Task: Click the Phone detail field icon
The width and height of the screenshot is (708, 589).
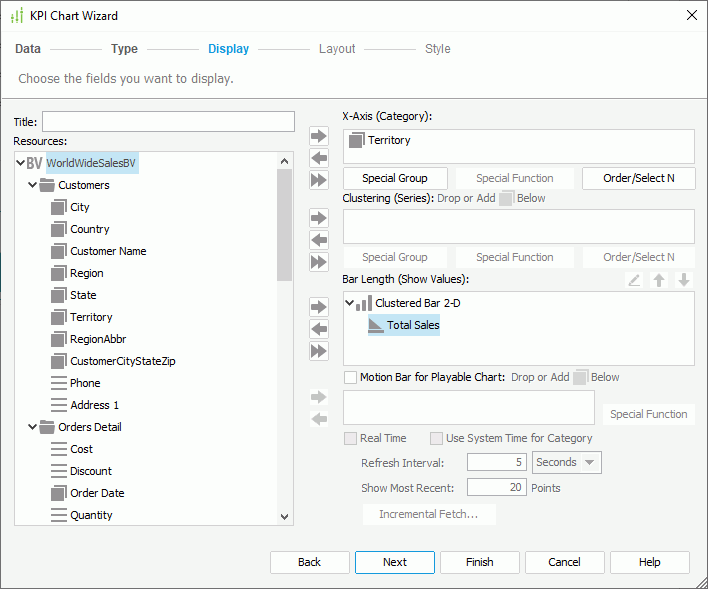Action: [59, 383]
